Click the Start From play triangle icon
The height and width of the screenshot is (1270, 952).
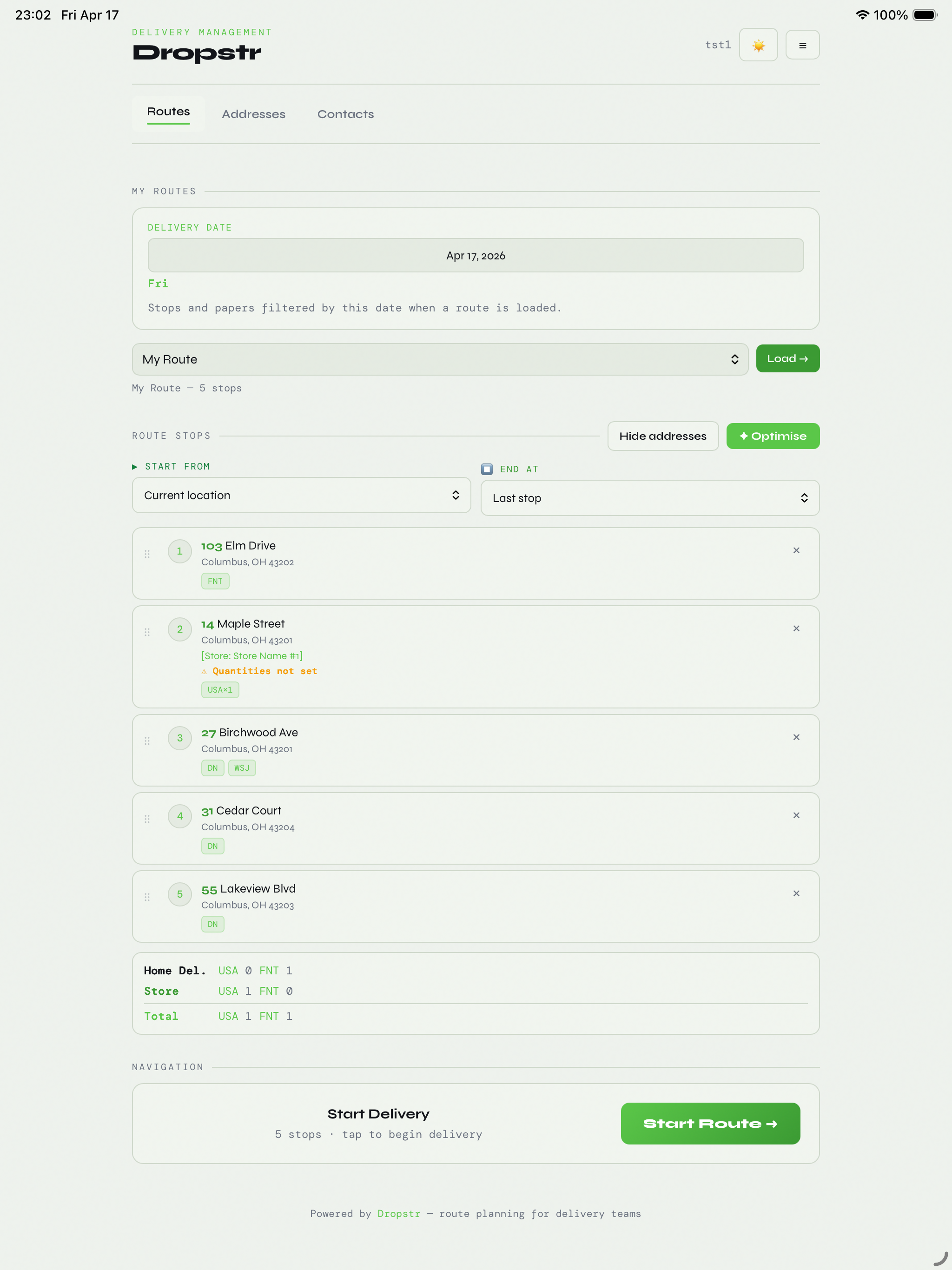135,466
